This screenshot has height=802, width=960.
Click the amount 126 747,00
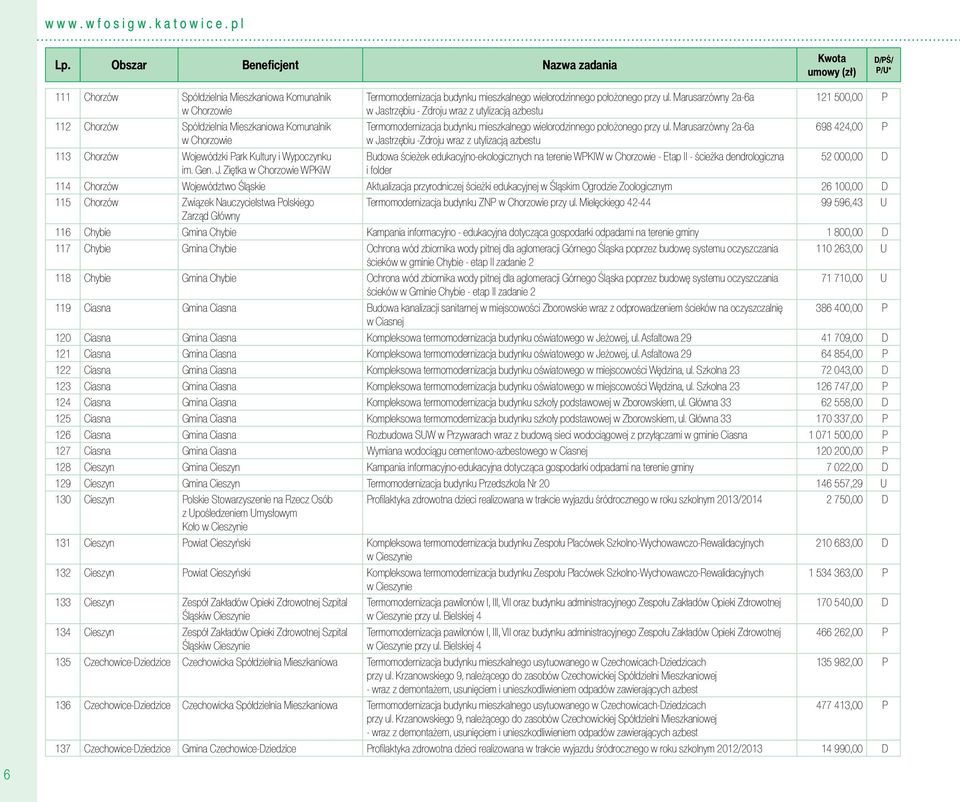point(839,386)
